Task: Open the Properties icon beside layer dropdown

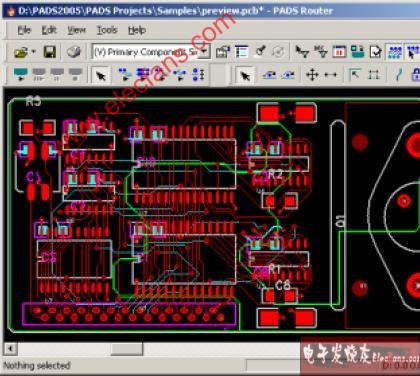Action: coord(223,52)
